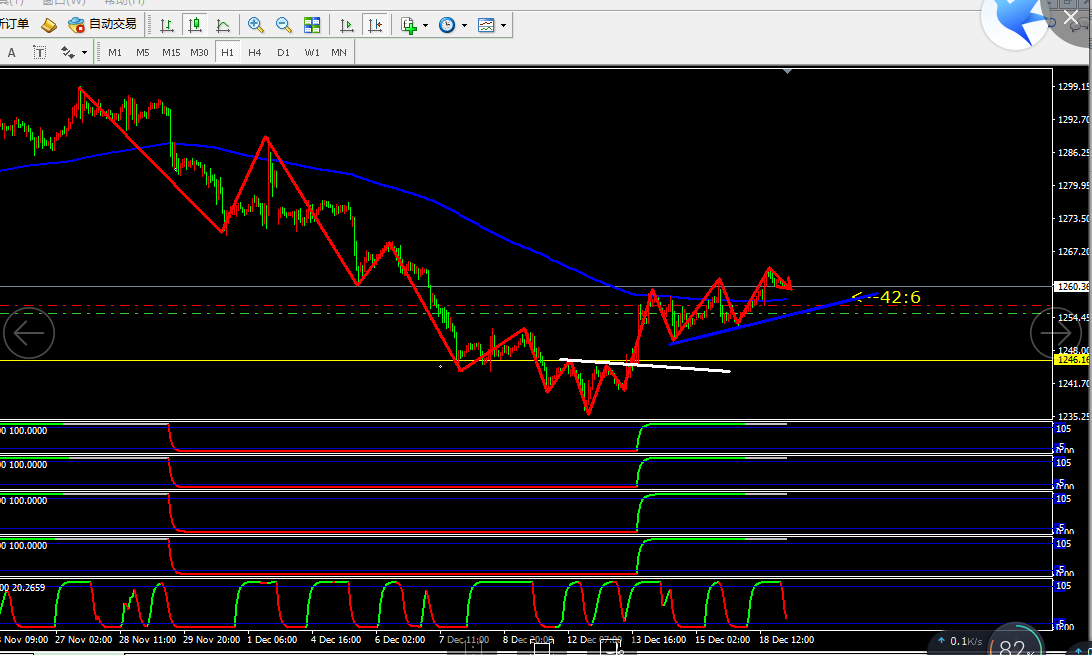Expand the indicators dropdown arrow
Viewport: 1092px width, 655px height.
[426, 26]
